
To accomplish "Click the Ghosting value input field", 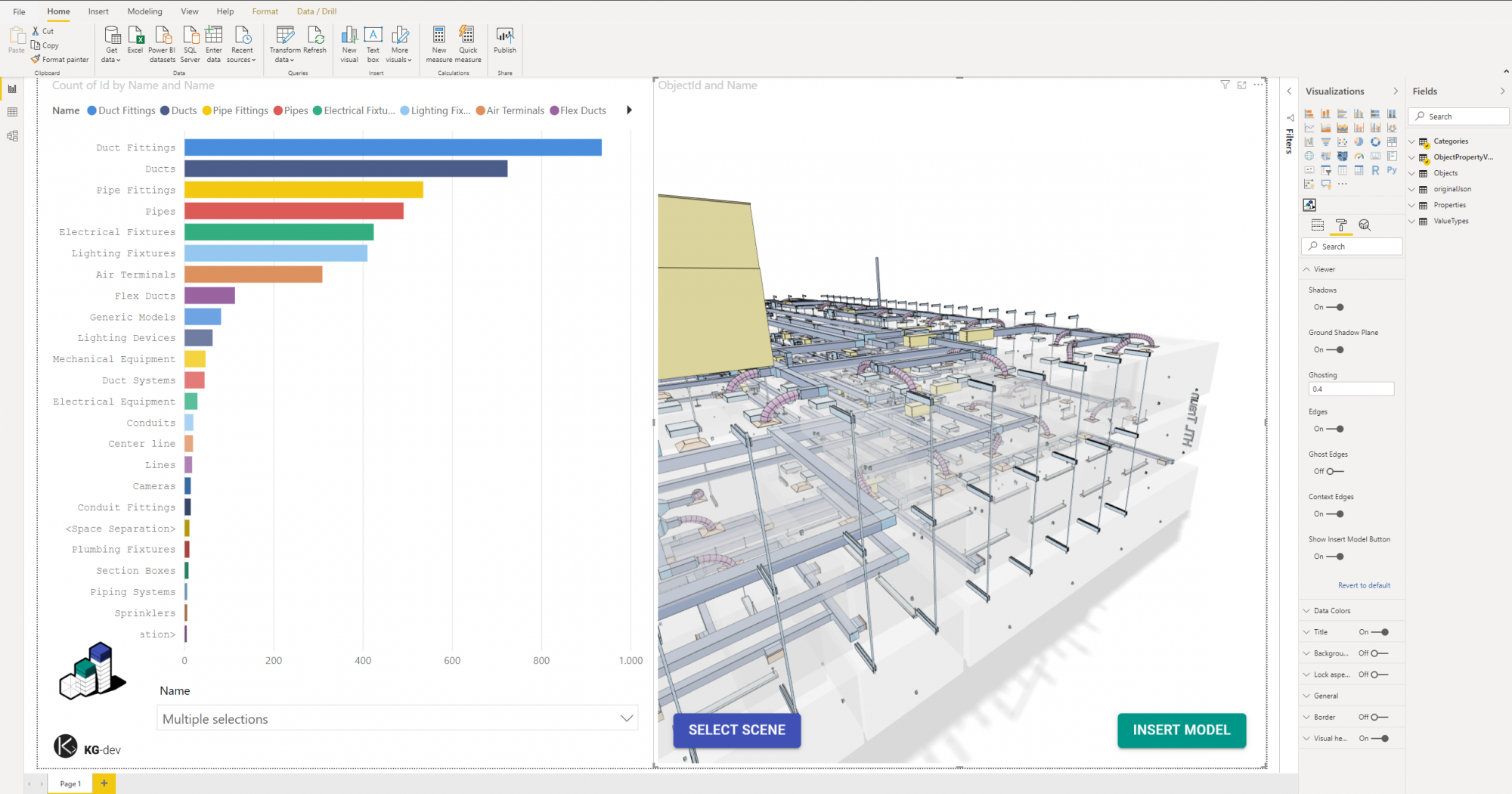I will click(1351, 389).
